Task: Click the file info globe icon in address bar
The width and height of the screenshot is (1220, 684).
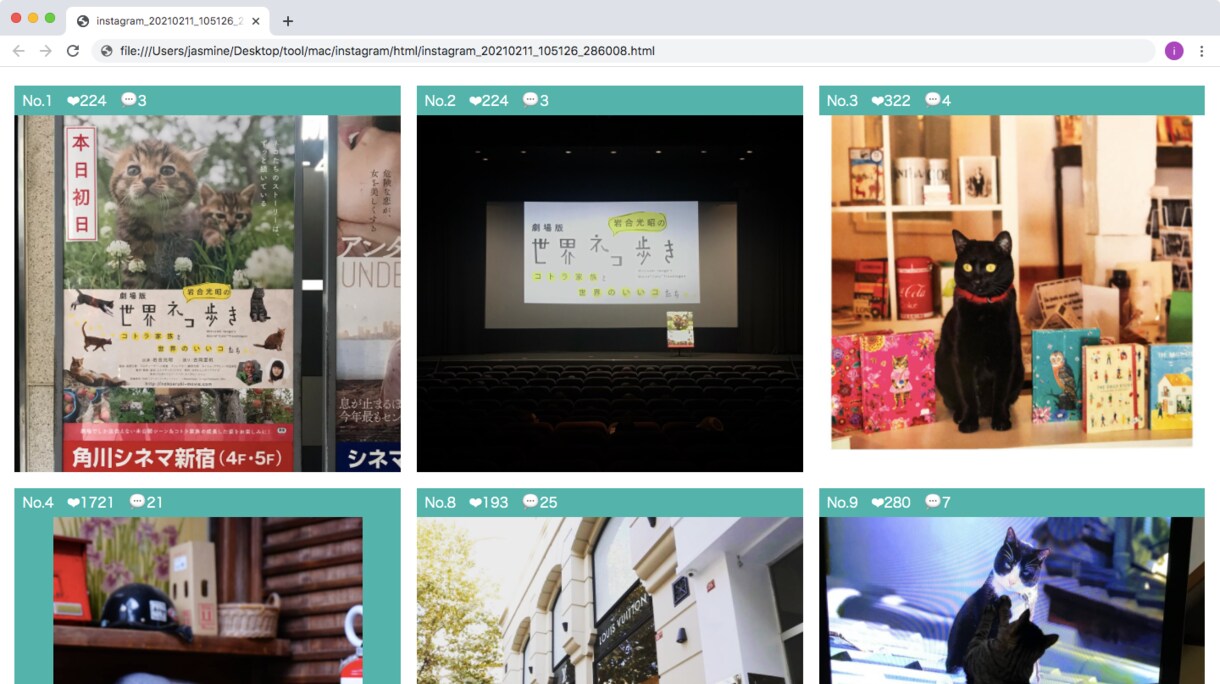Action: pos(106,51)
